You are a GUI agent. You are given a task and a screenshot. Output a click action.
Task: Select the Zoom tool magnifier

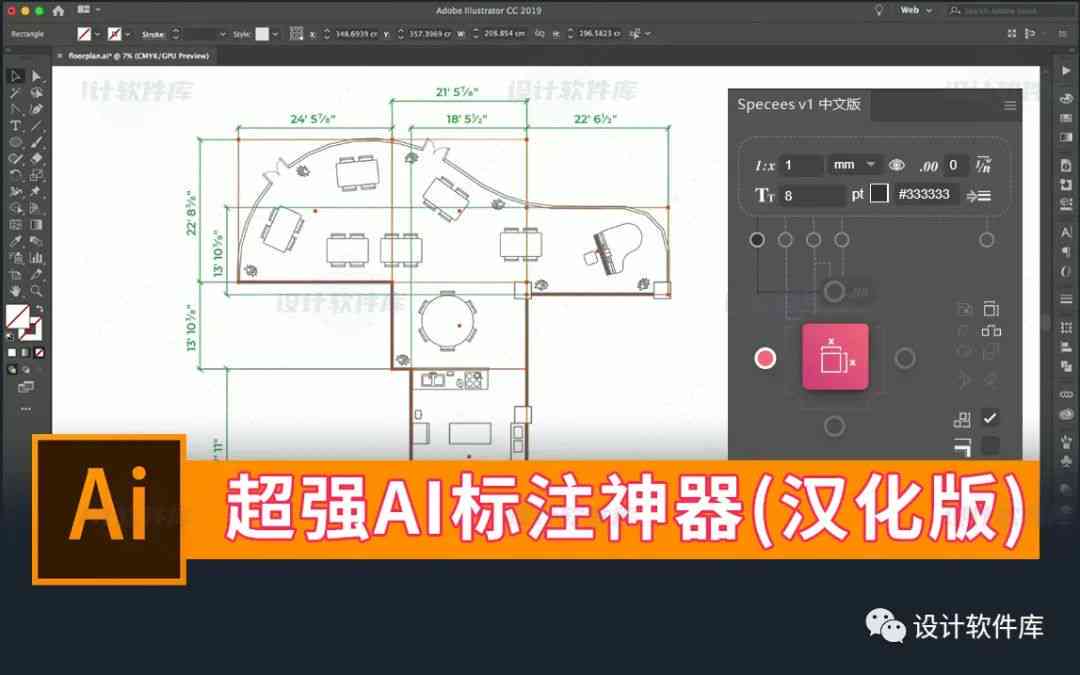coord(37,291)
